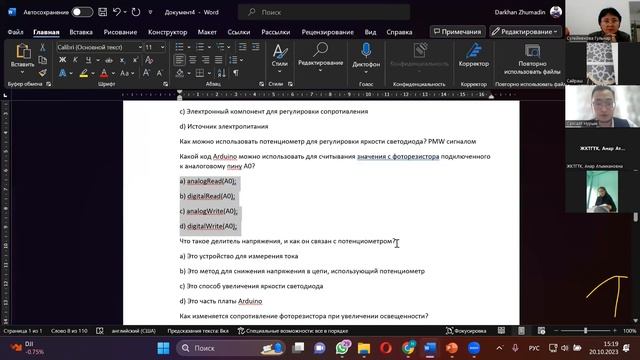
Task: Toggle superscript formatting
Action: tap(135, 60)
